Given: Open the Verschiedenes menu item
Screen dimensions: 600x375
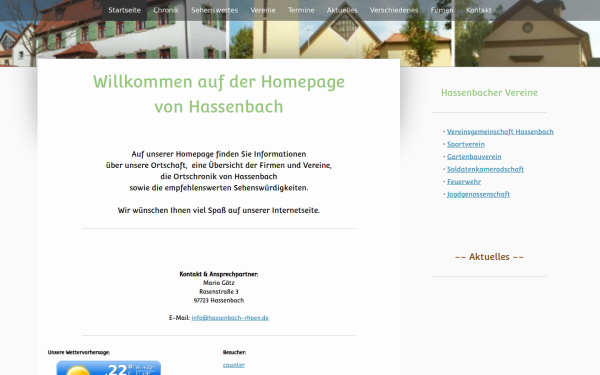Looking at the screenshot, I should pos(394,10).
